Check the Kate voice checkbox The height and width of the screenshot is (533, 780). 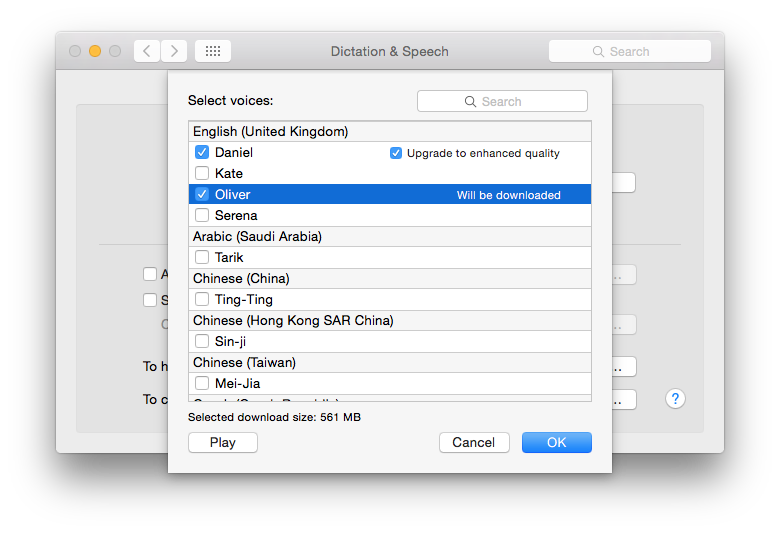[202, 173]
